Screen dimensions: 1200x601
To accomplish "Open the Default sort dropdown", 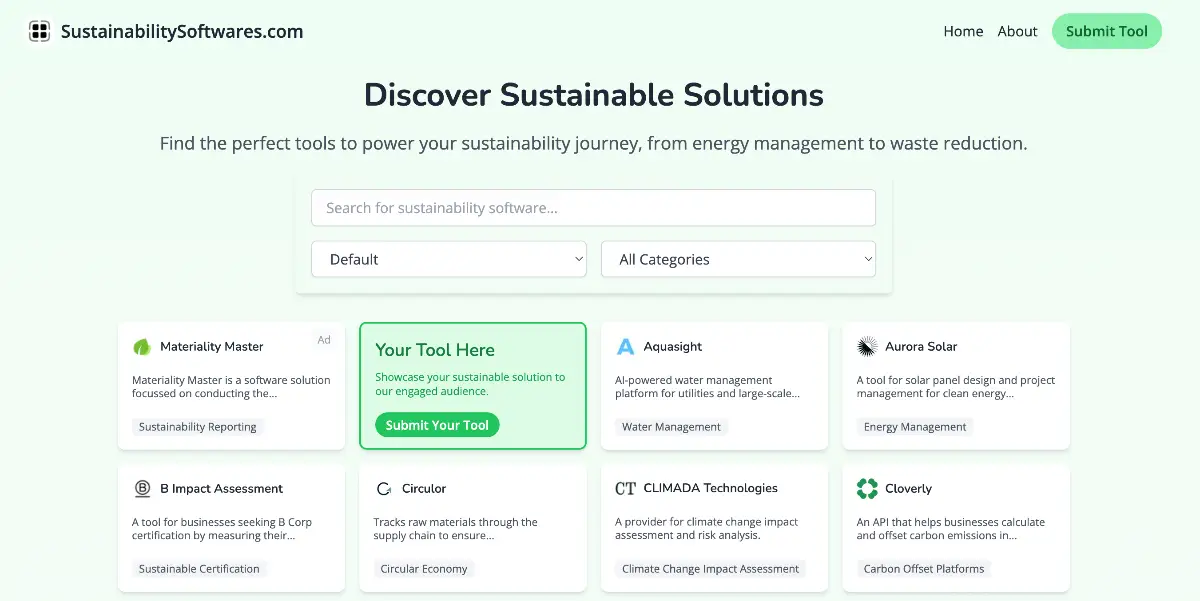I will [x=448, y=259].
